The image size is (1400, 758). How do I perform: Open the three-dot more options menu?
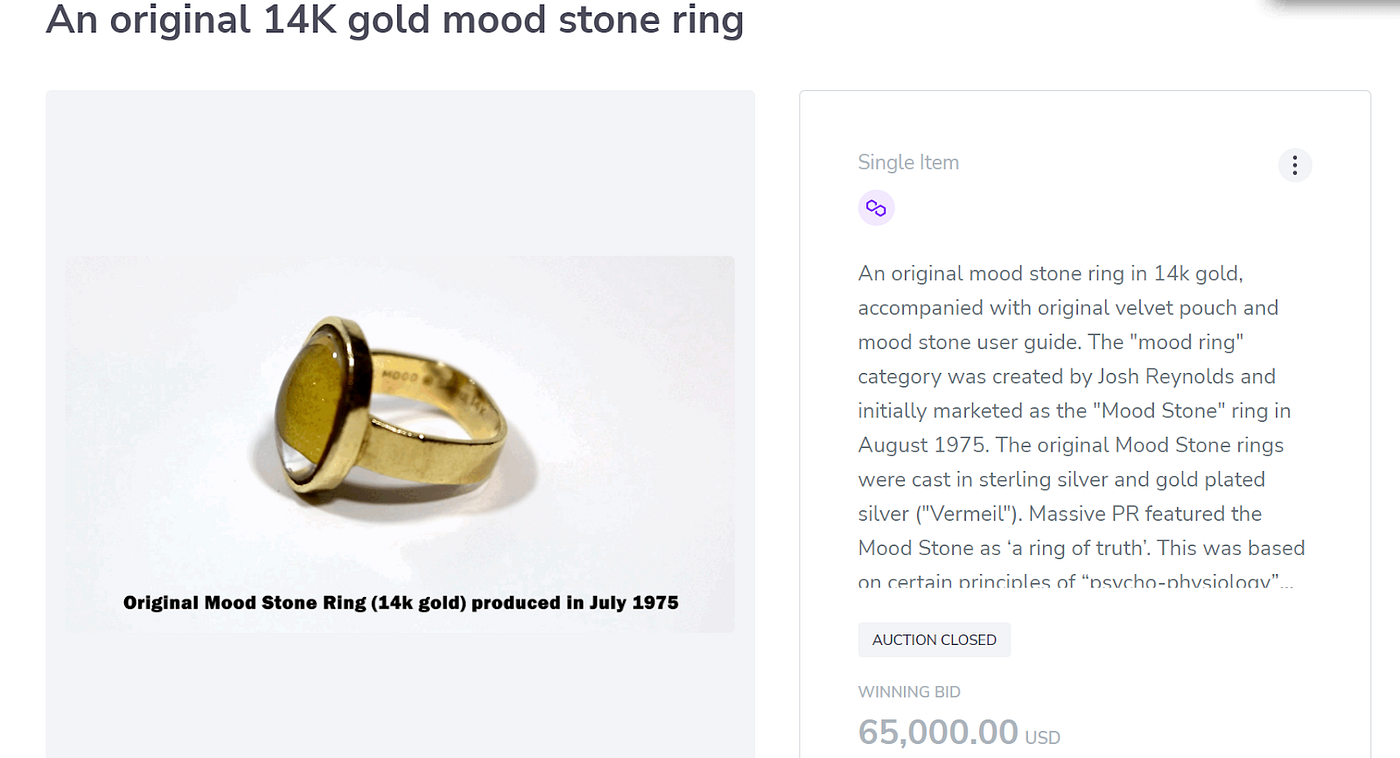point(1294,165)
